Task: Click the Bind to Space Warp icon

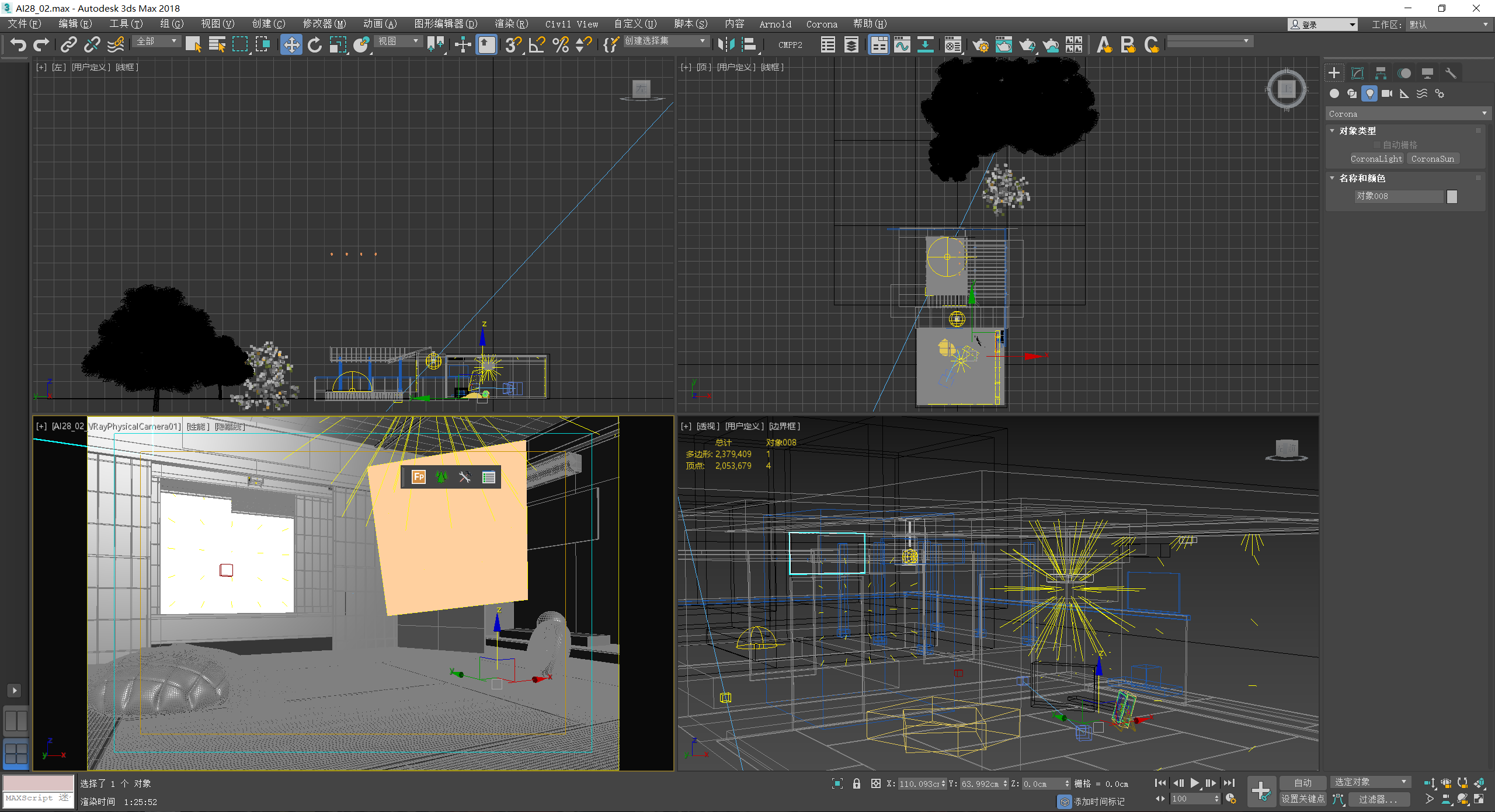Action: click(116, 44)
